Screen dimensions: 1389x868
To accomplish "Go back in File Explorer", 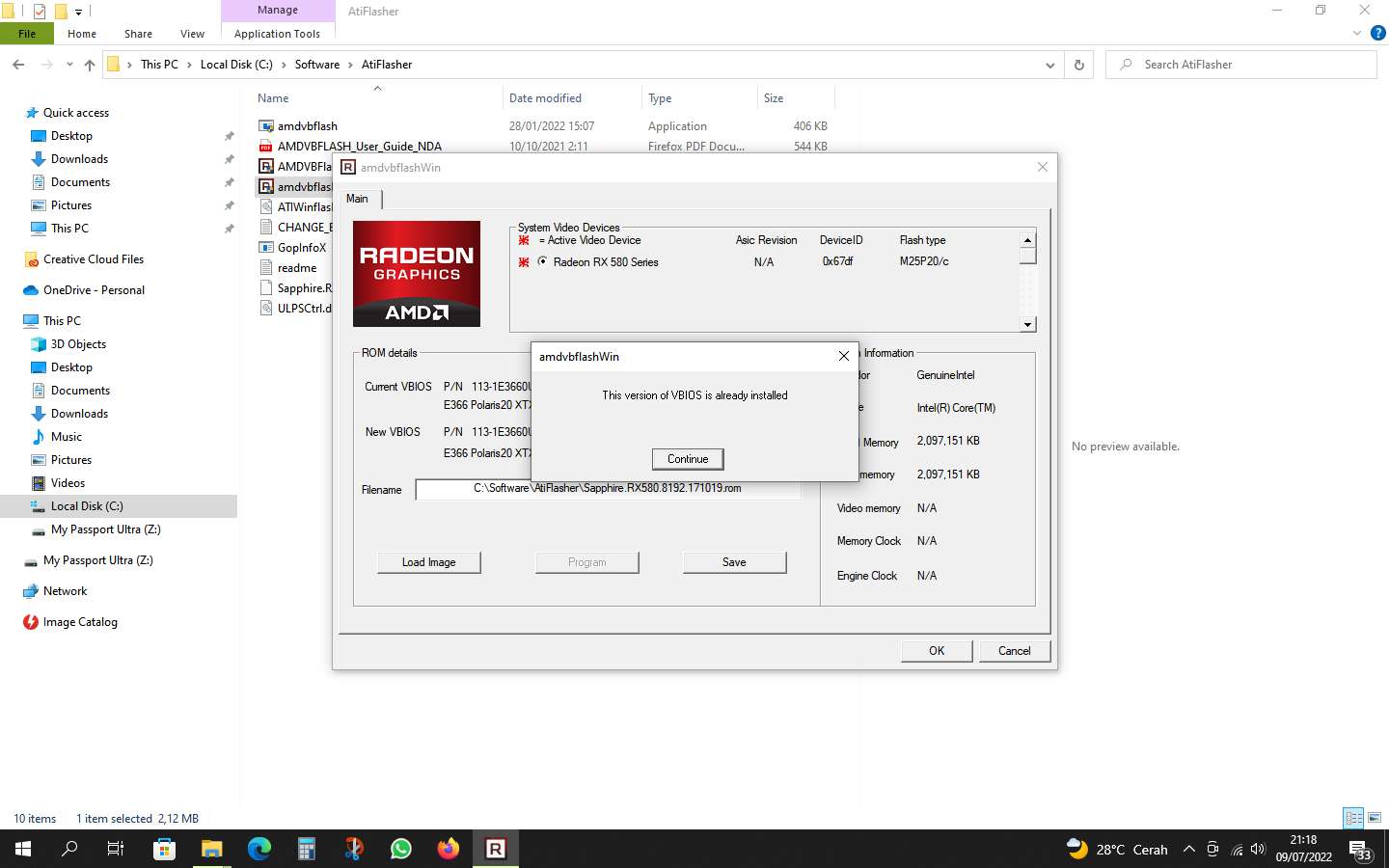I will (x=18, y=65).
